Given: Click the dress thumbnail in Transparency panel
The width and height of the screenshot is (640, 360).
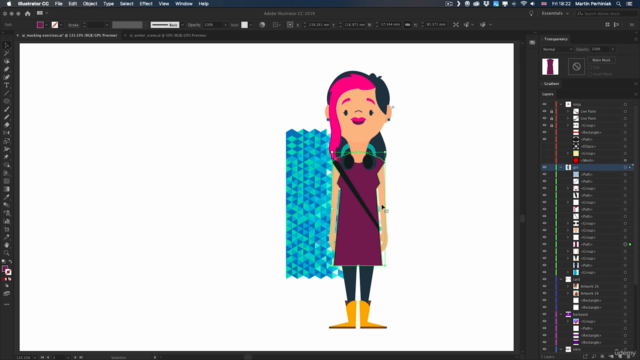Looking at the screenshot, I should tap(550, 67).
